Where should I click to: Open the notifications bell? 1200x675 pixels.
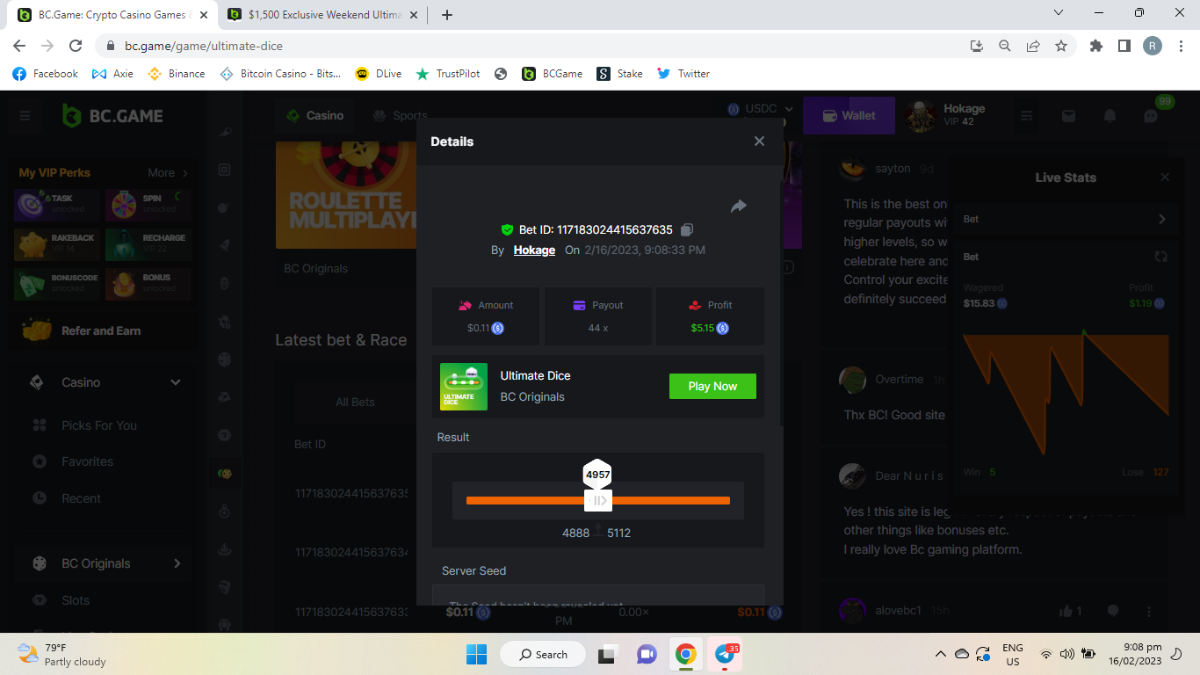pos(1110,116)
